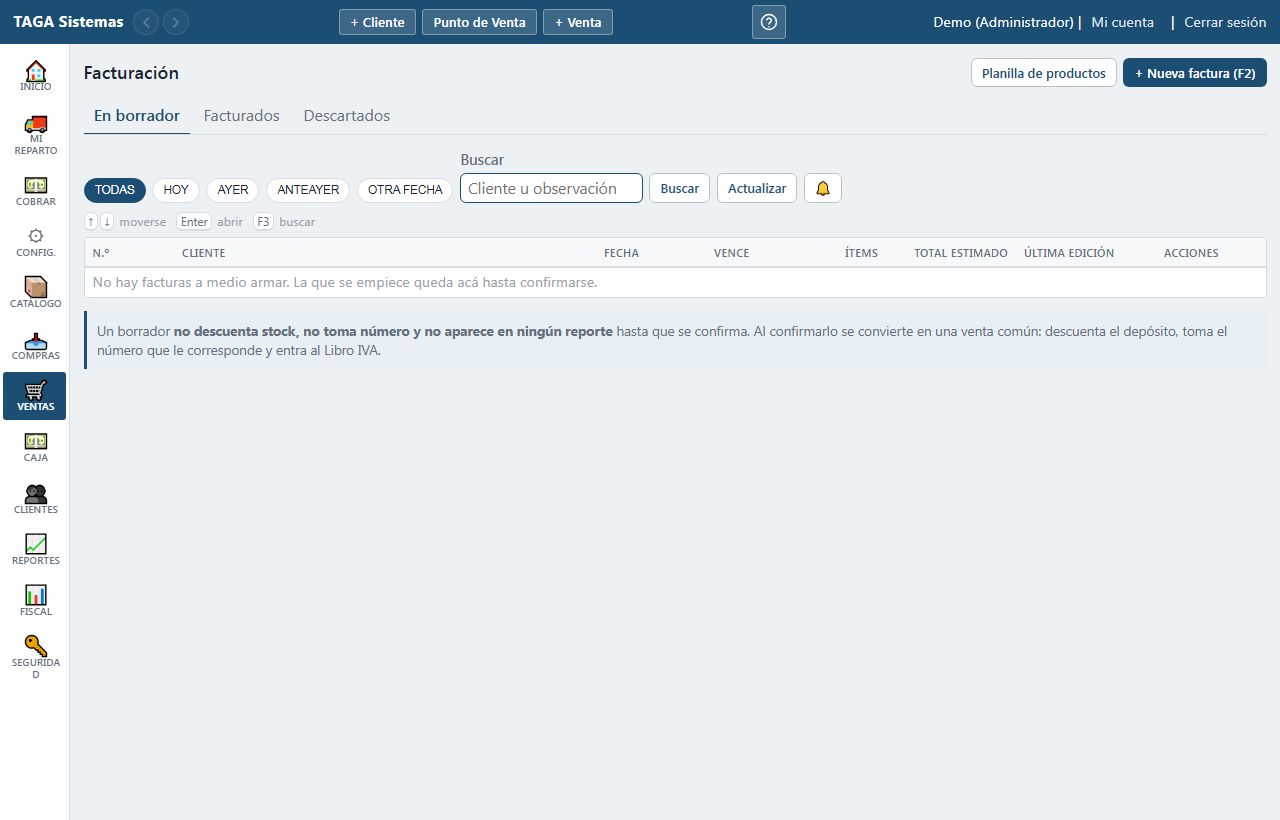
Task: Navigate back with the left chevron
Action: click(146, 22)
